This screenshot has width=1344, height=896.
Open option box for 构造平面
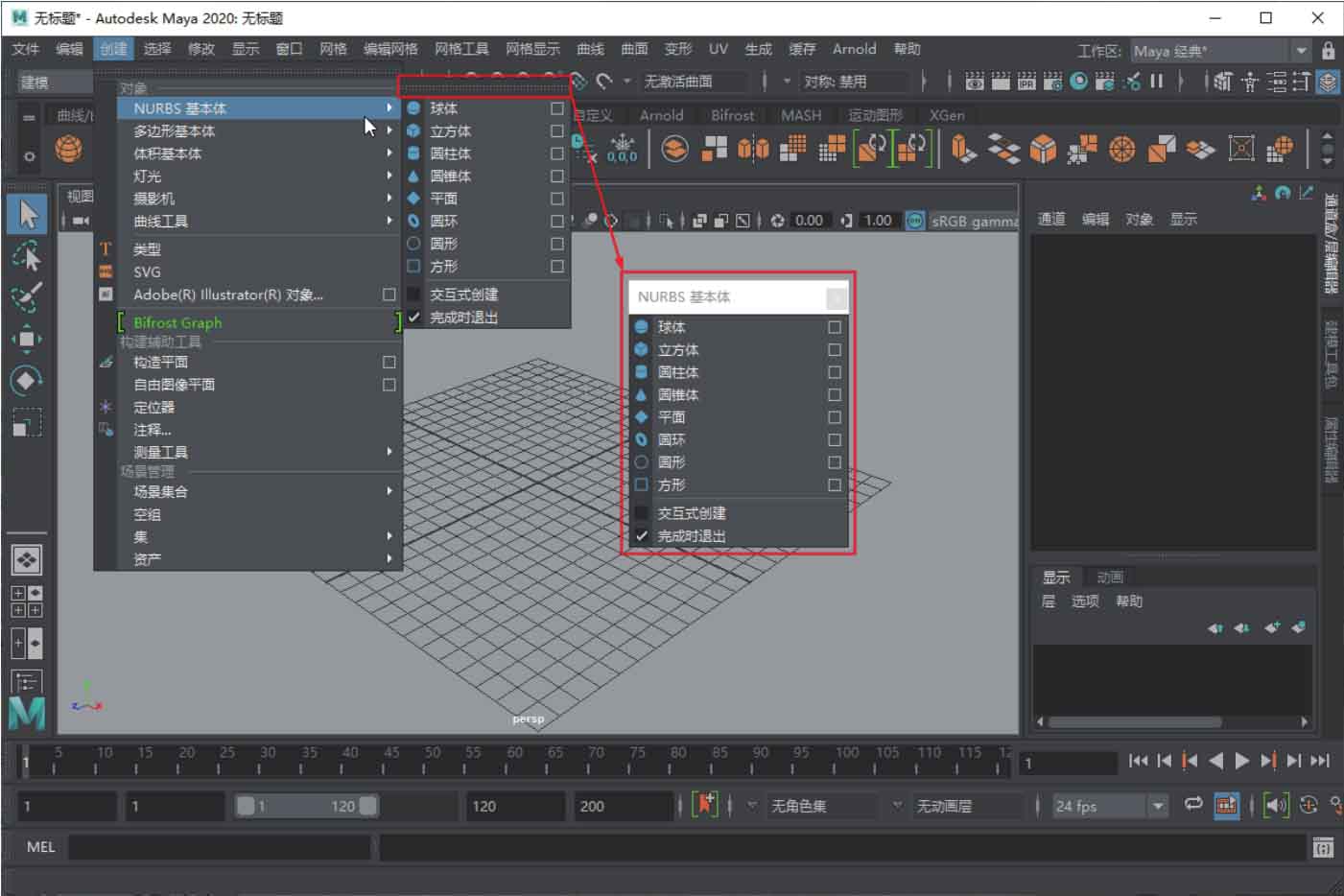(x=389, y=363)
